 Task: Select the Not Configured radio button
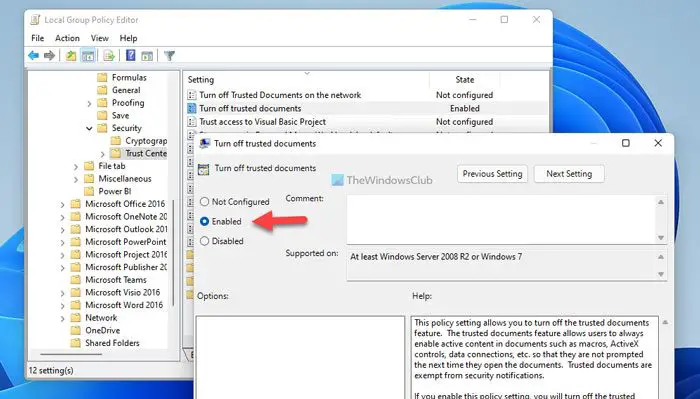(x=204, y=202)
